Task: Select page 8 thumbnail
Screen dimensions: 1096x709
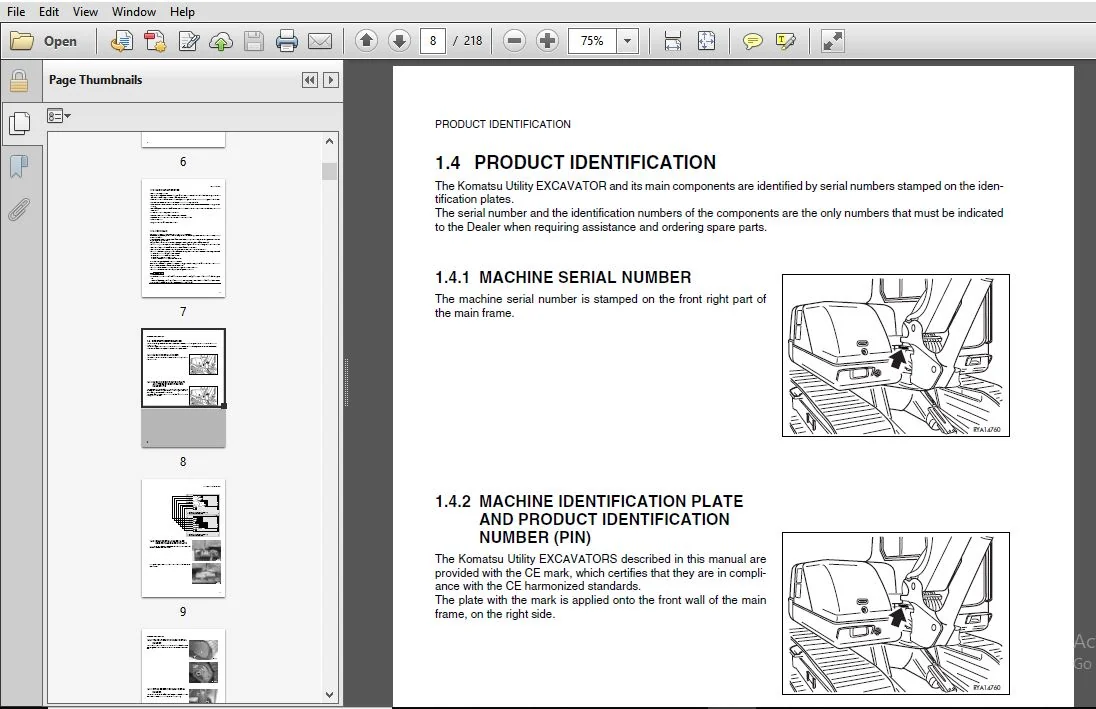Action: (x=183, y=388)
